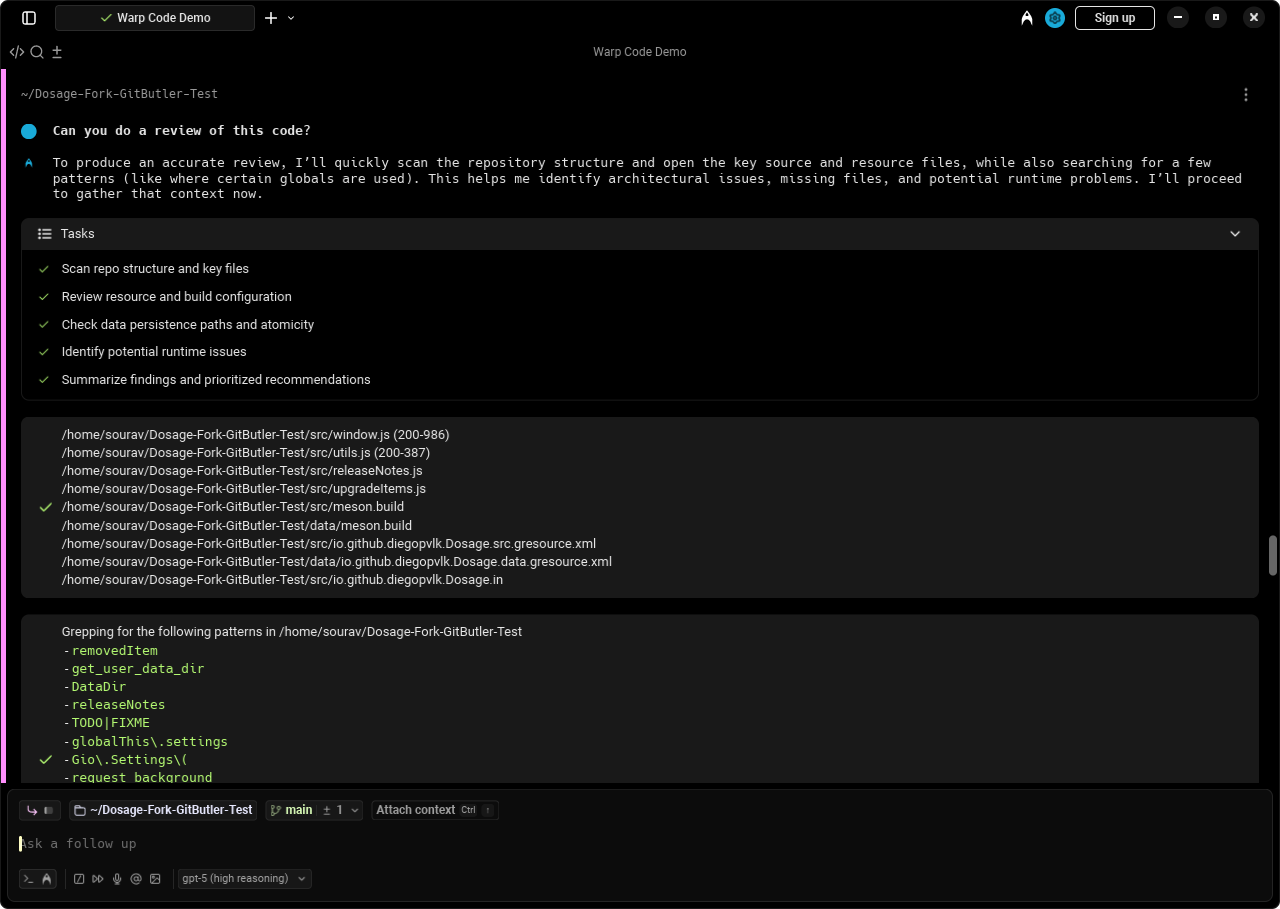Open the ~/Dosage-Fork-GitButler-Test folder chip
The height and width of the screenshot is (909, 1280).
[163, 810]
